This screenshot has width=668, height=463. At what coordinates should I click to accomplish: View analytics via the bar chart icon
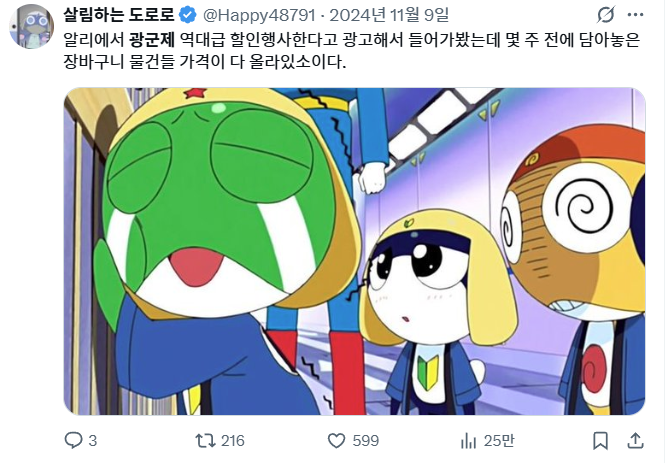click(x=468, y=440)
